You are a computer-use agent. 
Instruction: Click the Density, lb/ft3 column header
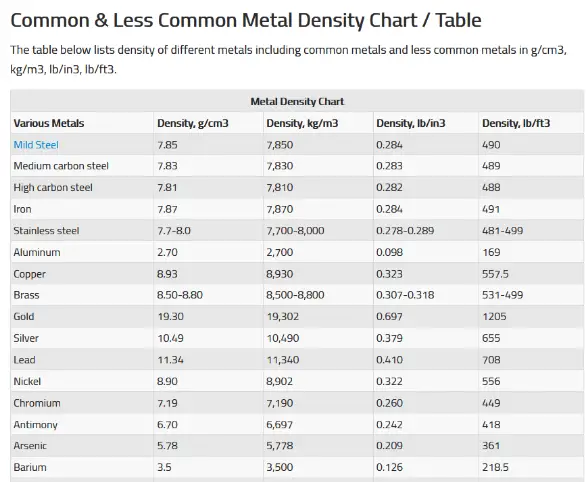click(516, 123)
